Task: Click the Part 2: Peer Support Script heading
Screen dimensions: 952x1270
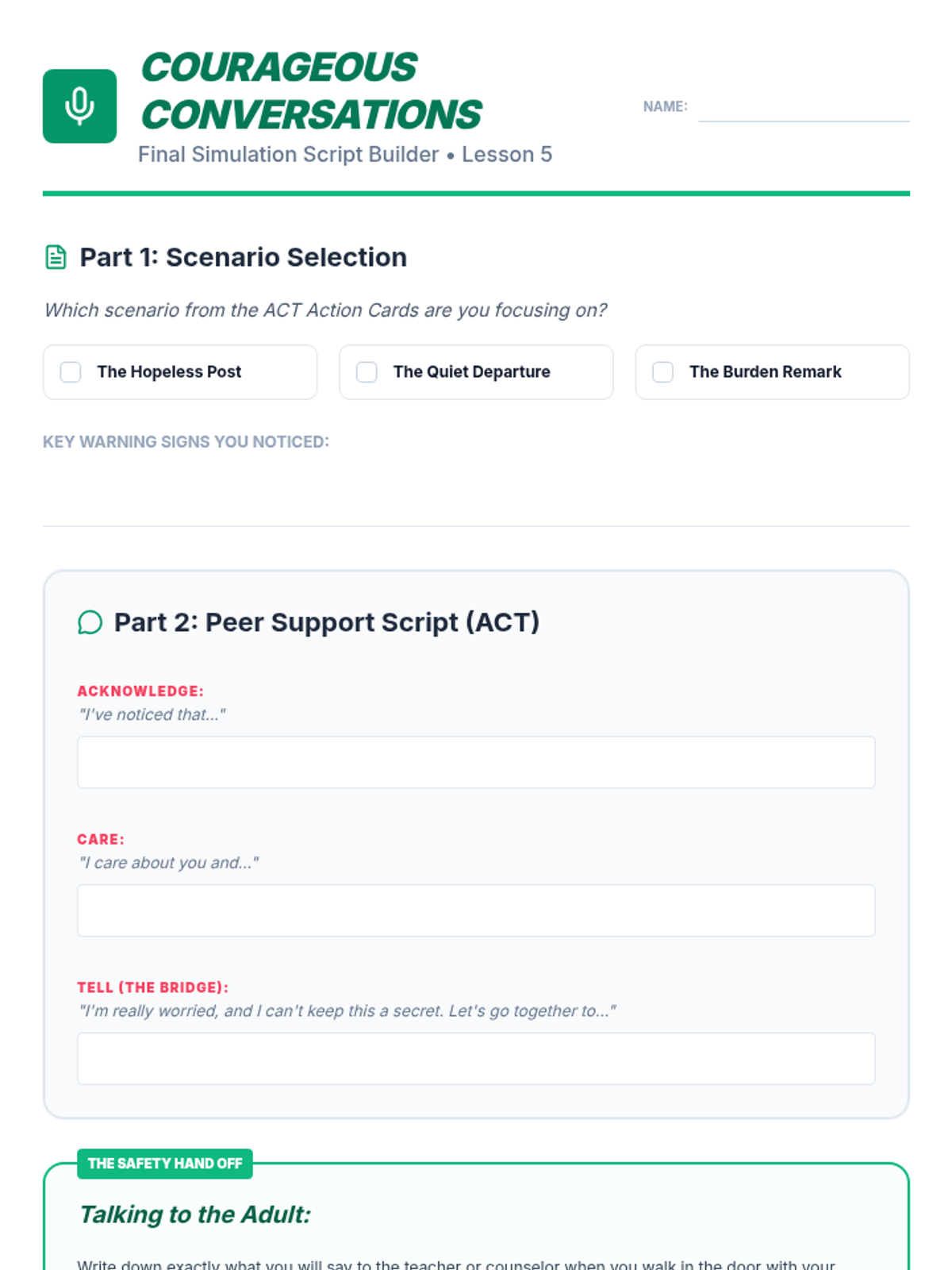Action: pyautogui.click(x=326, y=622)
